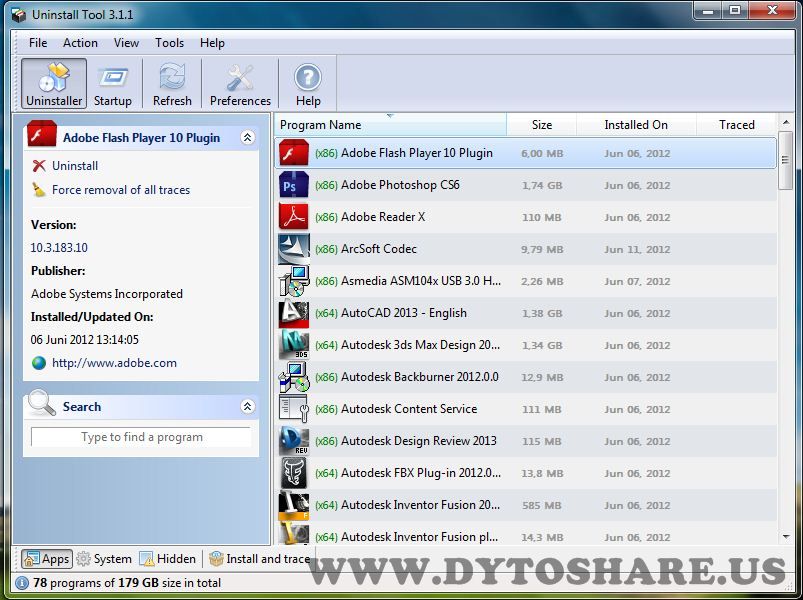Collapse the Adobe Flash Player details panel
Image resolution: width=803 pixels, height=600 pixels.
coord(247,137)
